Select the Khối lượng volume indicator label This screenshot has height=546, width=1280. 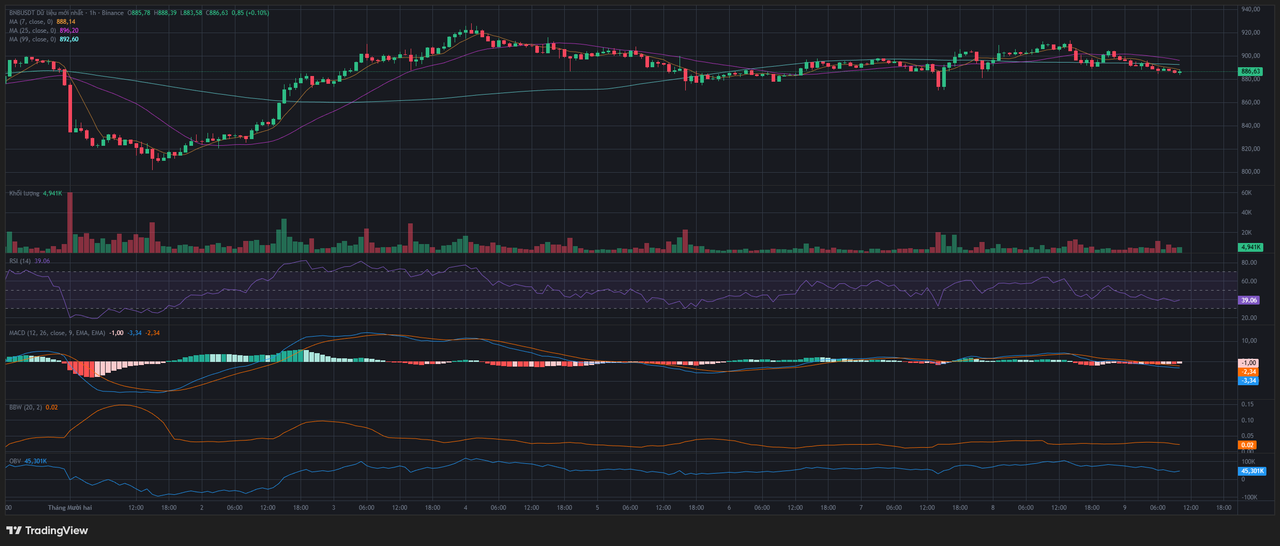tap(24, 193)
